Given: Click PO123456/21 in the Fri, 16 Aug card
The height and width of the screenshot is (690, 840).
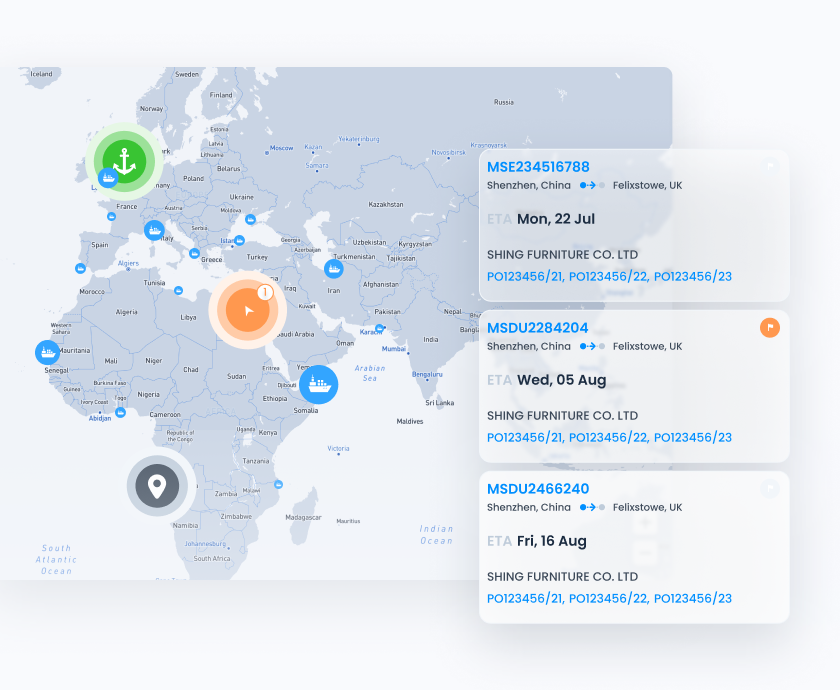Looking at the screenshot, I should click(524, 598).
